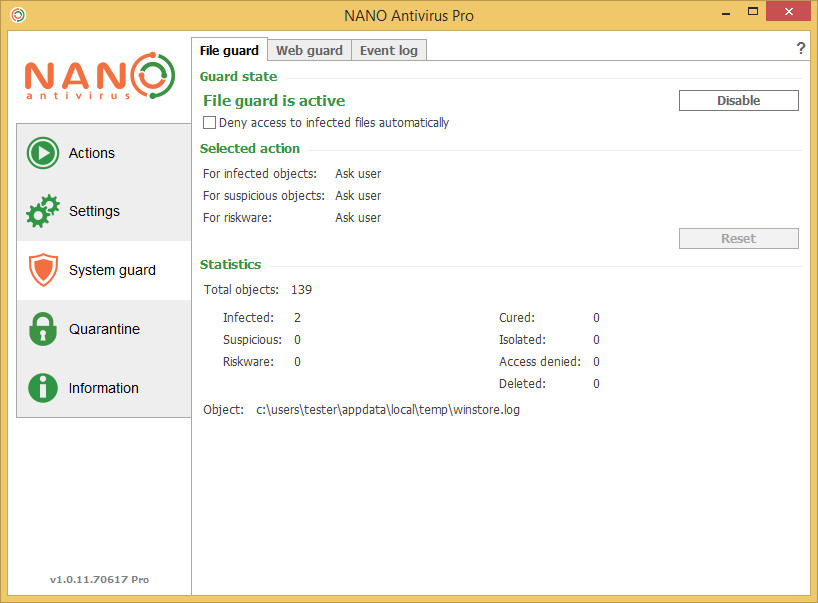818x603 pixels.
Task: Click the Guard state section heading
Action: 238,77
